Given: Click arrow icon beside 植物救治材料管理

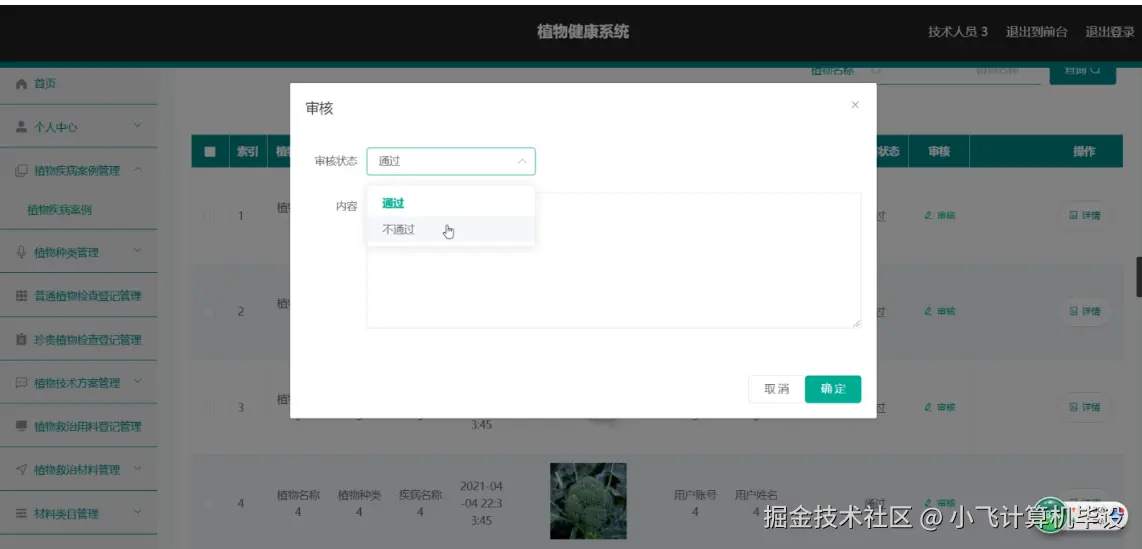Looking at the screenshot, I should point(21,470).
